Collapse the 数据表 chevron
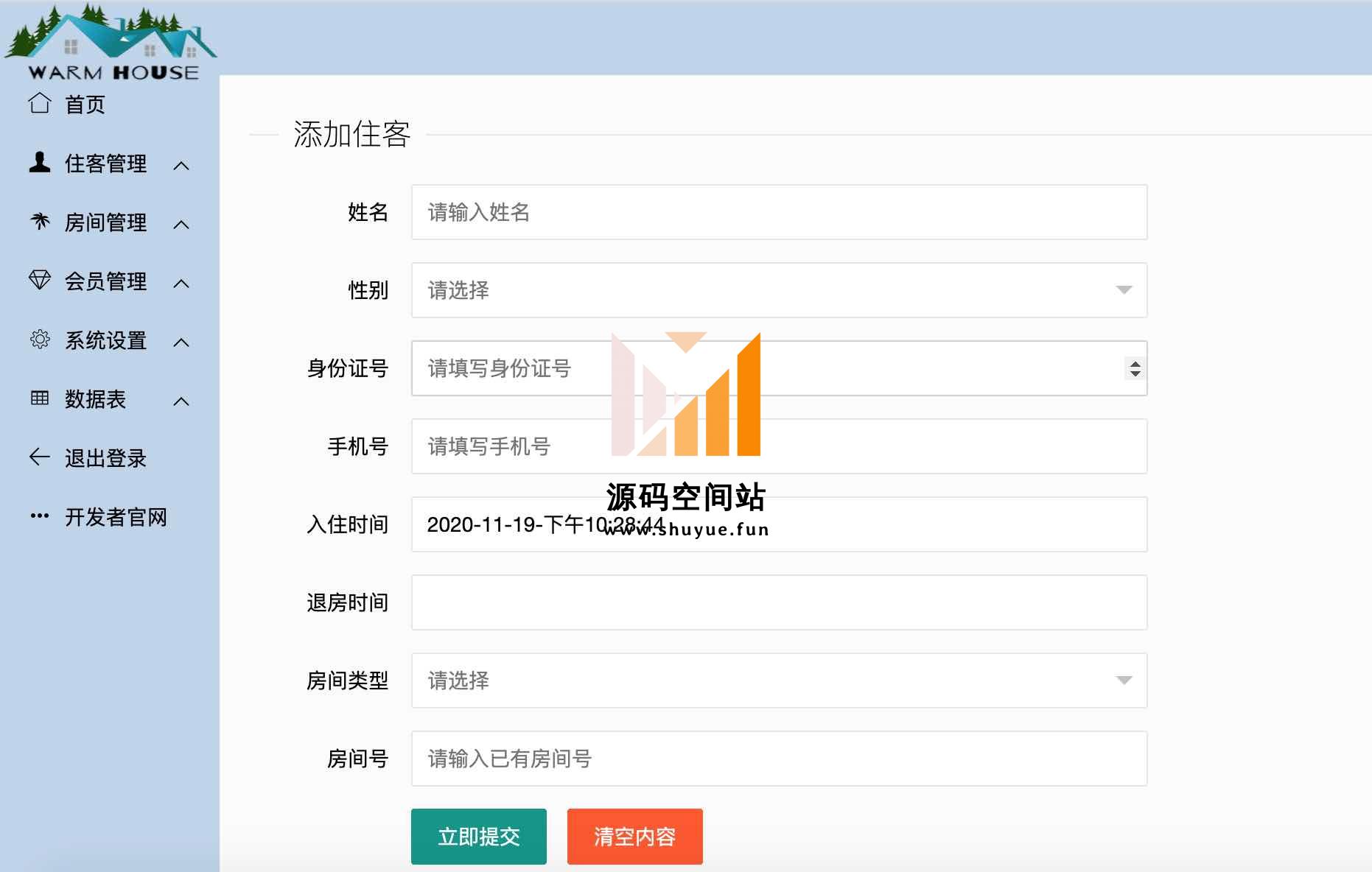Image resolution: width=1372 pixels, height=872 pixels. tap(181, 401)
